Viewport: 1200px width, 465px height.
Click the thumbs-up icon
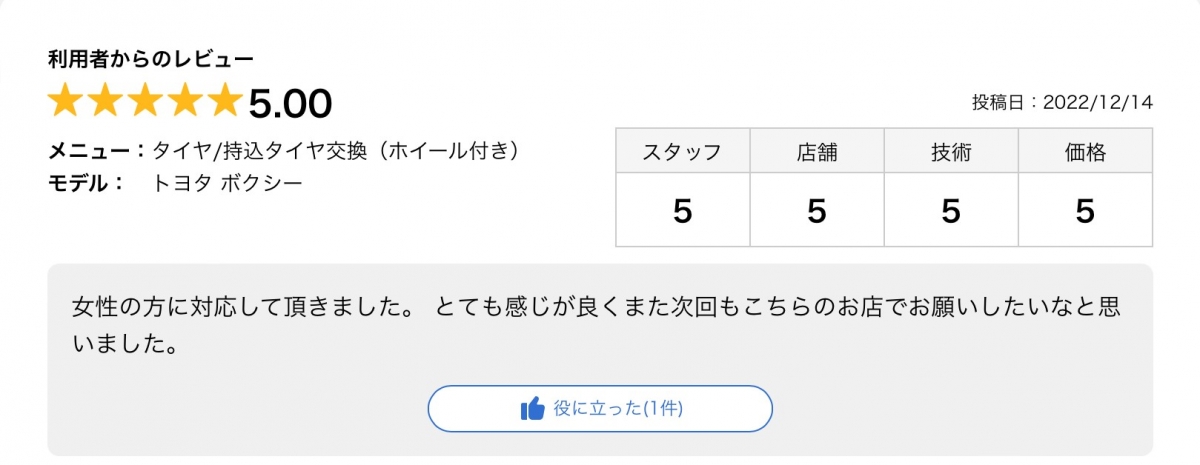(532, 408)
